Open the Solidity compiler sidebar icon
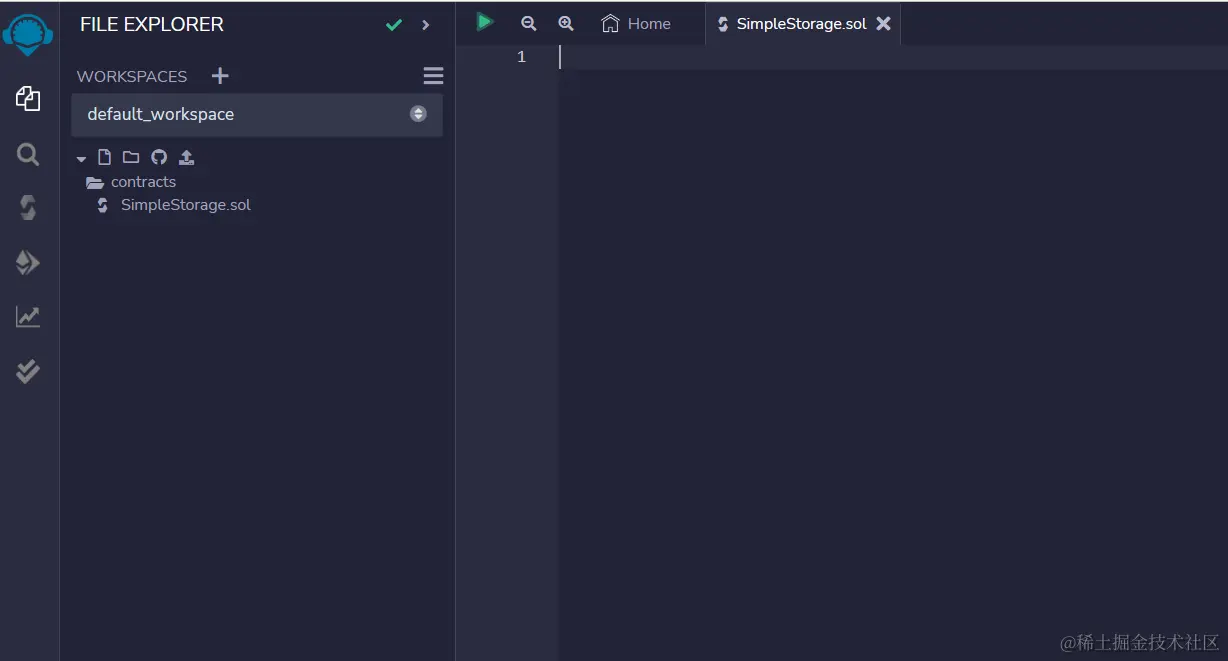 coord(28,208)
